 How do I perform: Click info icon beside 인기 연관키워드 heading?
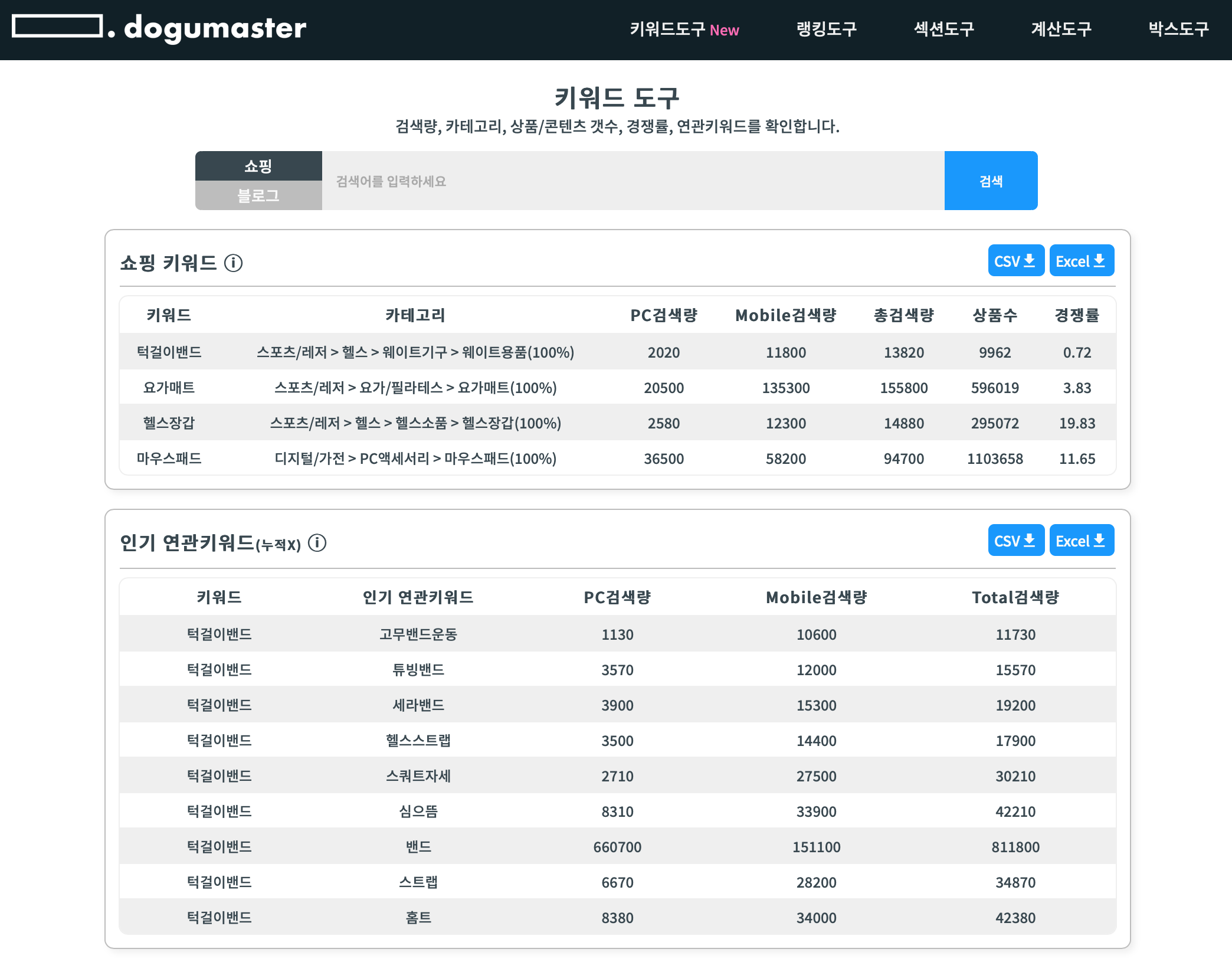point(317,543)
